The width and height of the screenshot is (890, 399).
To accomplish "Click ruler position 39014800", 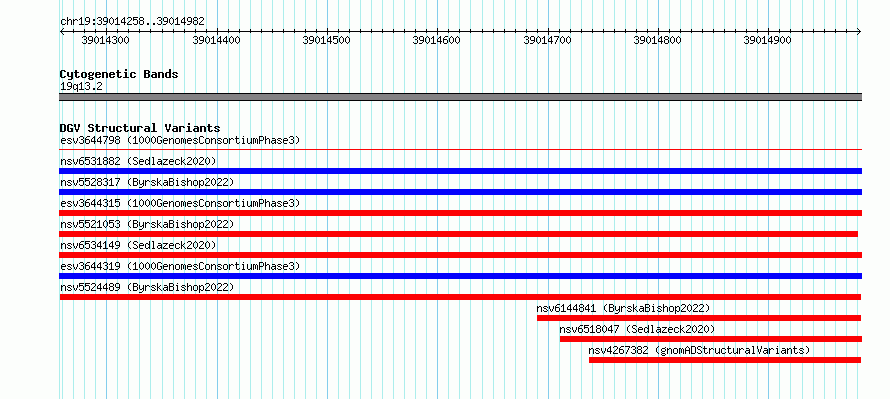I will (x=657, y=40).
